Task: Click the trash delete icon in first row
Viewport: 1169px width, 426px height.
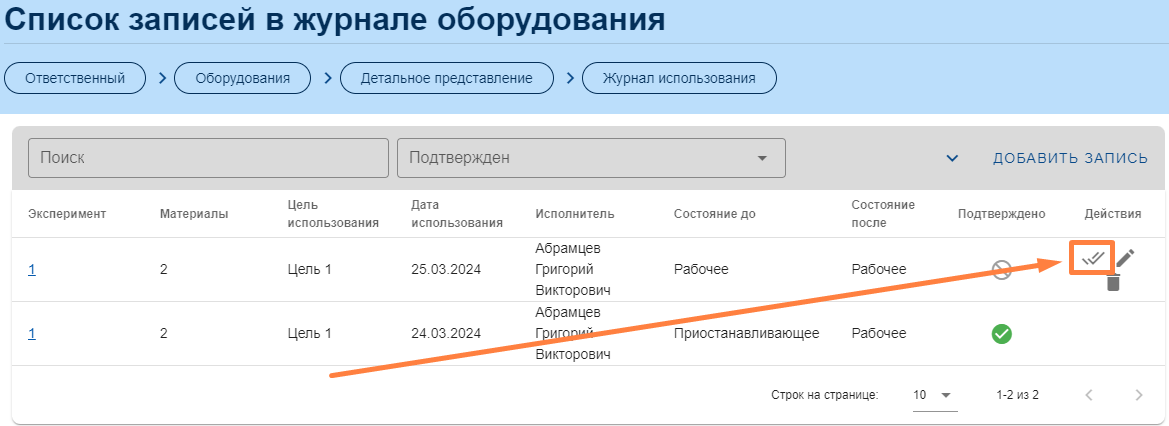Action: tap(1113, 283)
